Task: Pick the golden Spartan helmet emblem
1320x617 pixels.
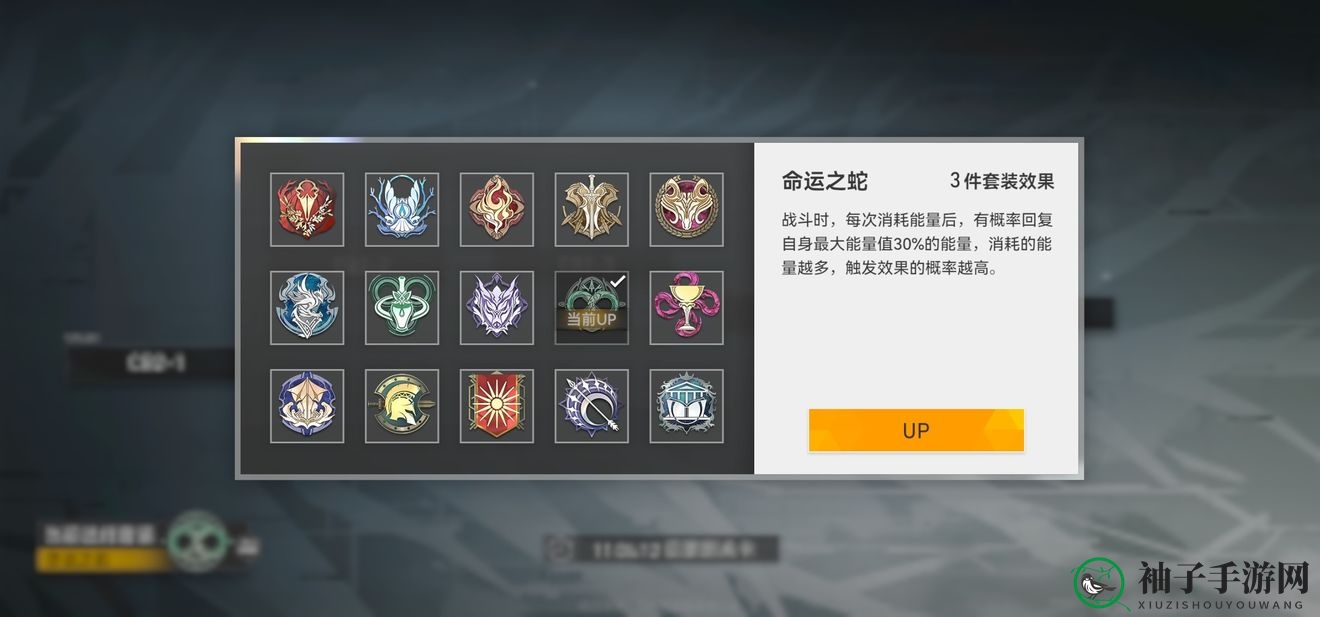Action: point(402,406)
